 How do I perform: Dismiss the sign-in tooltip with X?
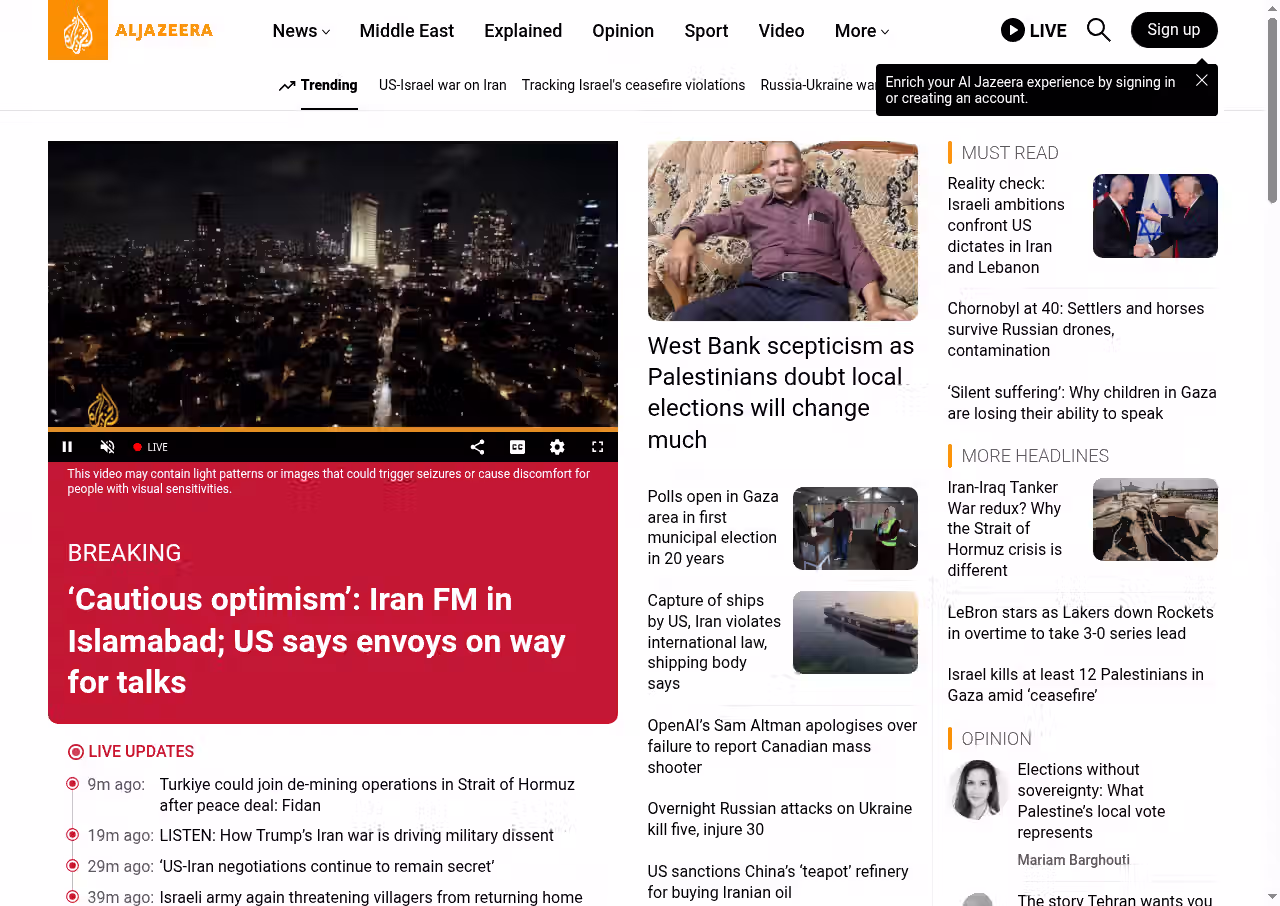click(1201, 80)
